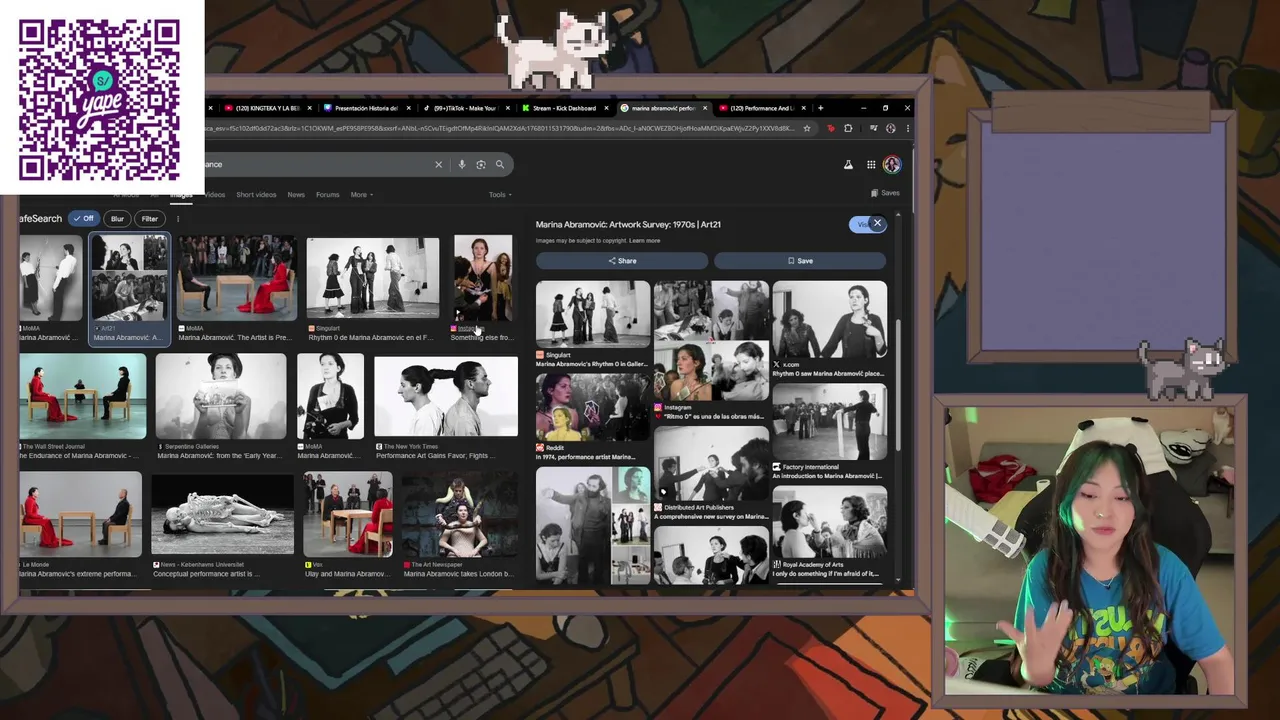Open Le Monde extreme performance thumbnail
Viewport: 1280px width, 720px height.
[x=81, y=514]
